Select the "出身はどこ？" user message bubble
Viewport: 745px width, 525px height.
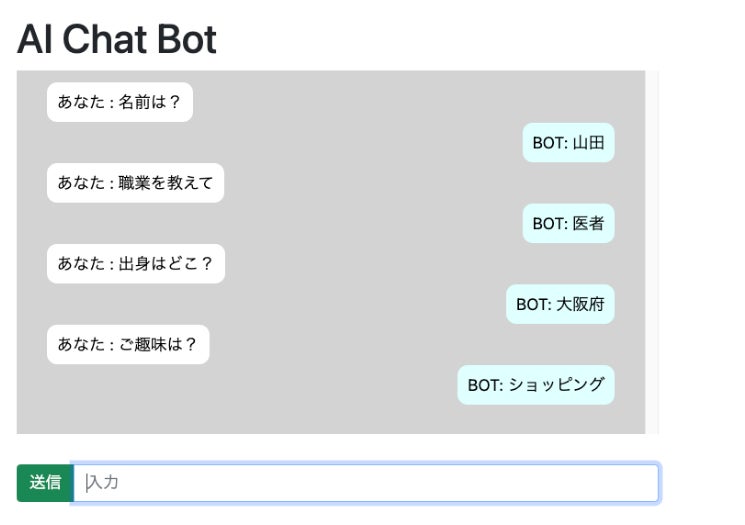[136, 264]
